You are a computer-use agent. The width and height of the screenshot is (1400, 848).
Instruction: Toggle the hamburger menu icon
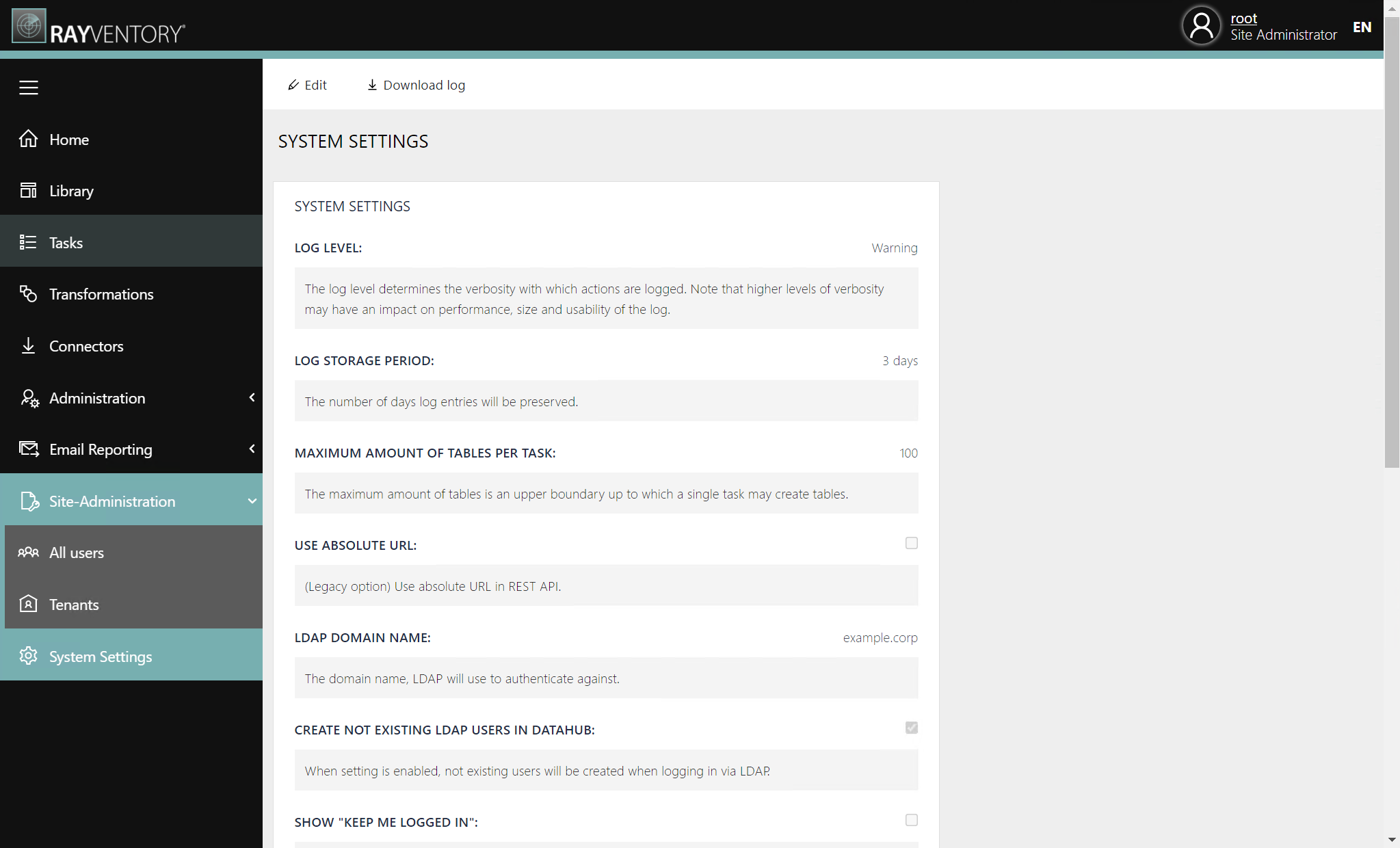click(29, 88)
